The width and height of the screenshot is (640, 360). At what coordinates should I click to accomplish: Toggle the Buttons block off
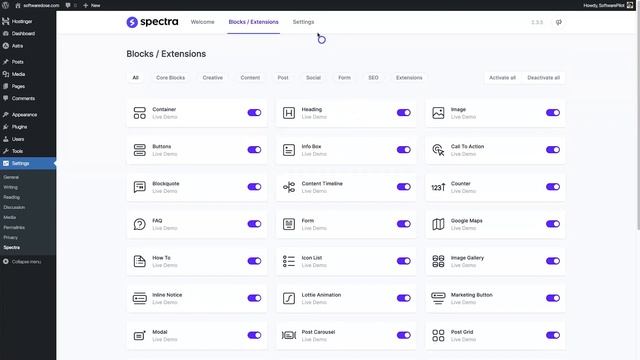[x=254, y=150]
